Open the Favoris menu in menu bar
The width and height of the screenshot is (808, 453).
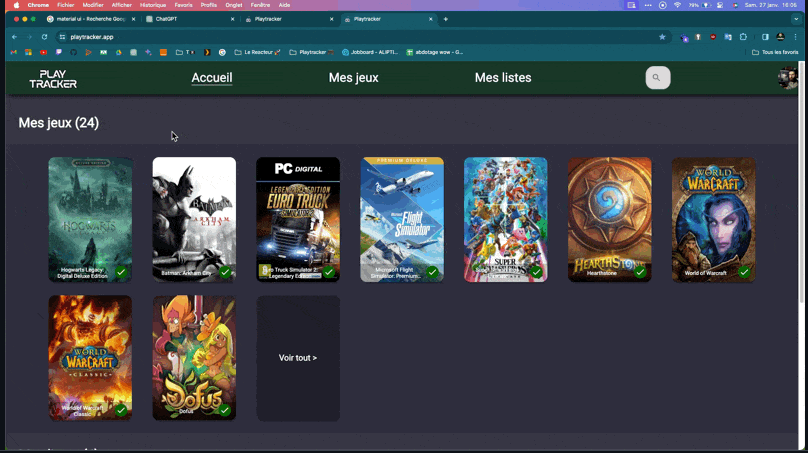coord(183,5)
